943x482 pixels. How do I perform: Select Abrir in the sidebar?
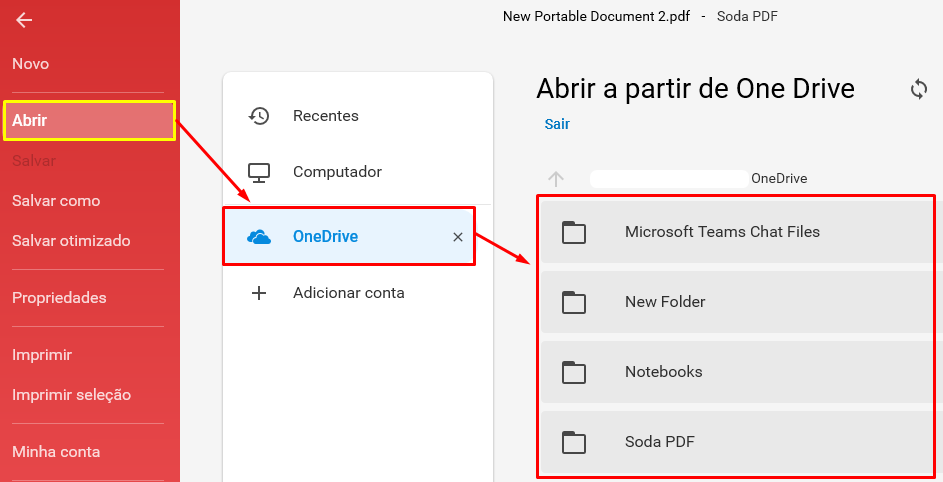89,120
